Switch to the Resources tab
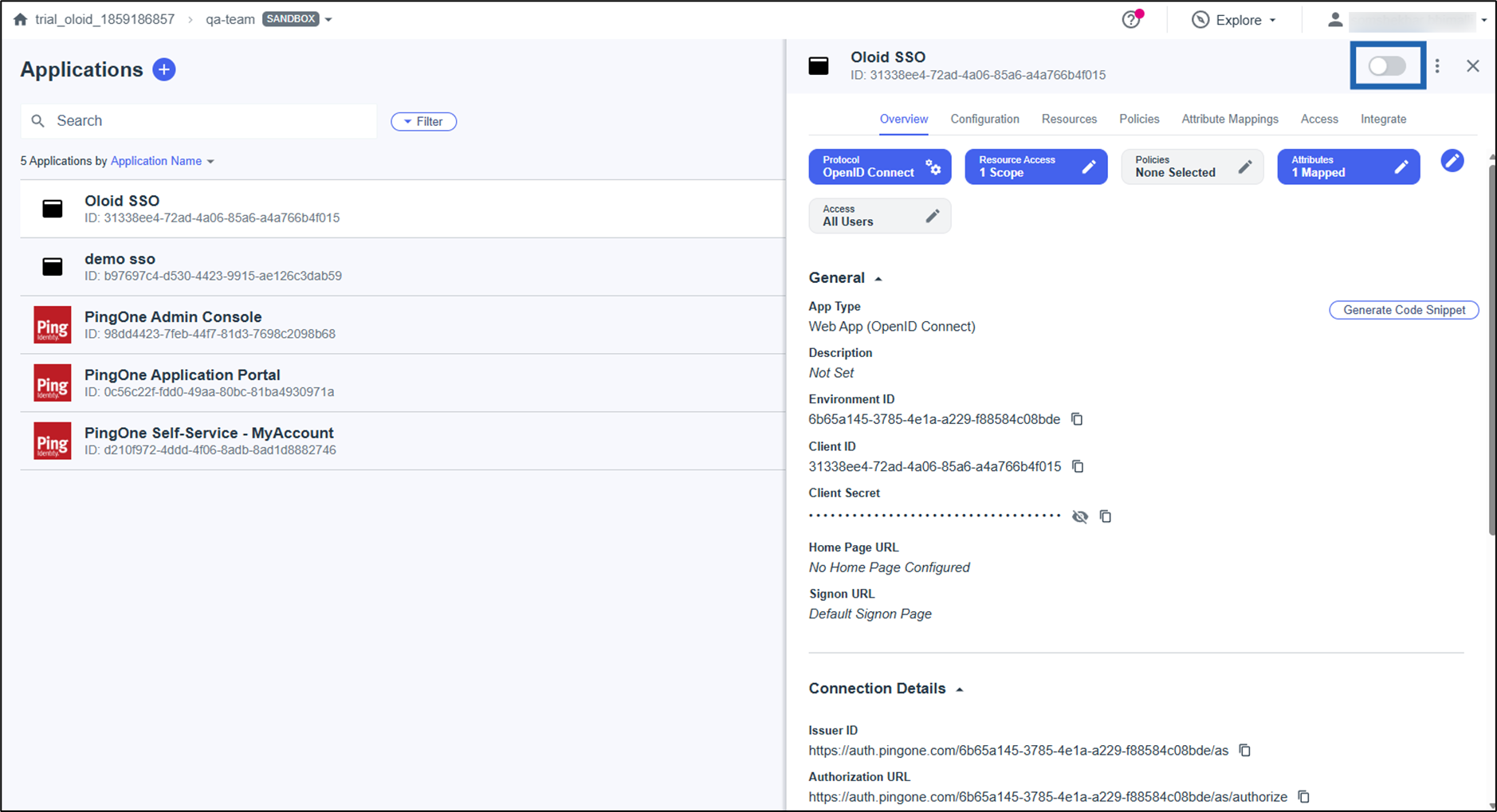The width and height of the screenshot is (1497, 812). [1069, 119]
